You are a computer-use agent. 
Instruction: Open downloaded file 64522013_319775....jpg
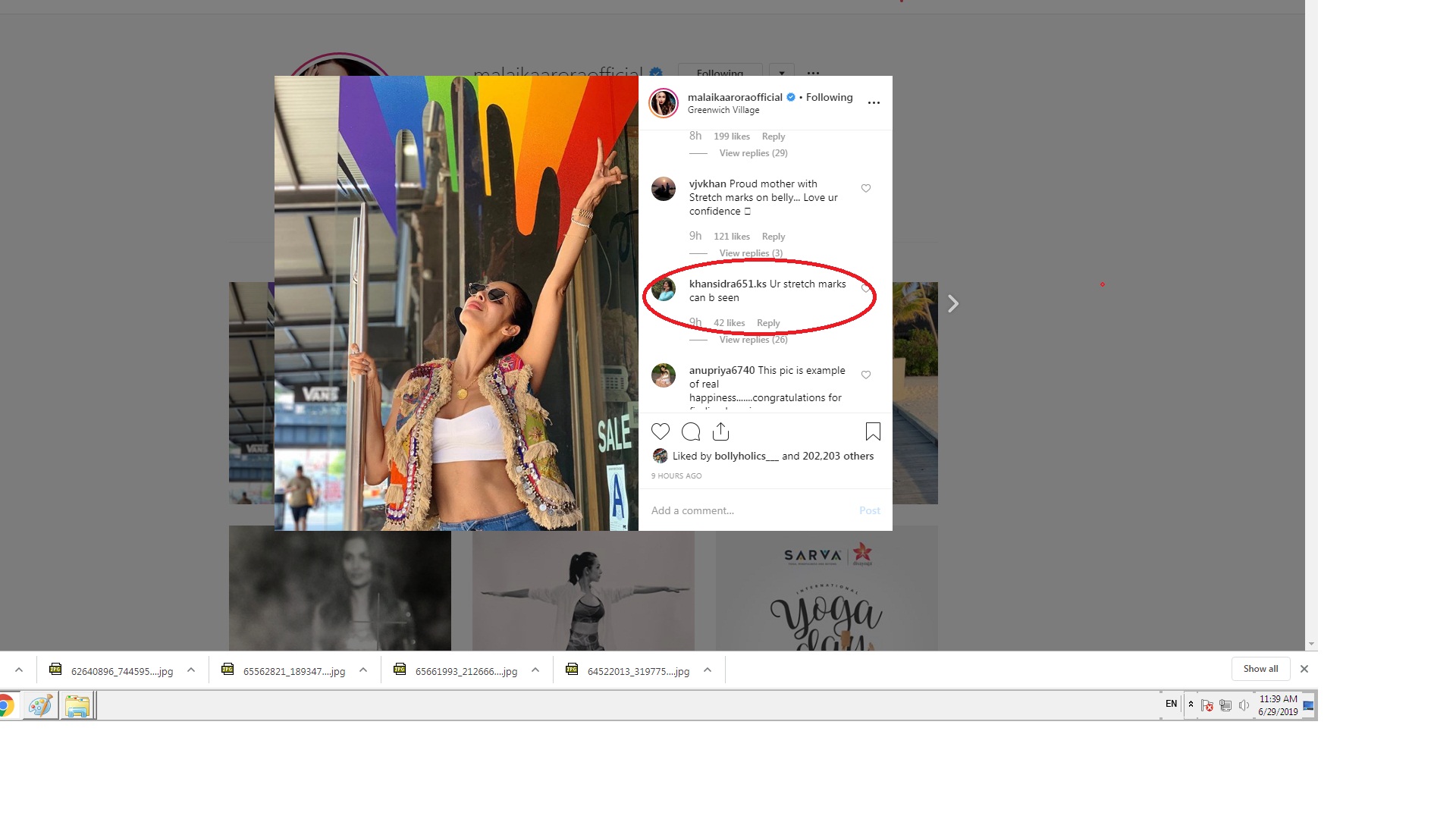coord(627,670)
